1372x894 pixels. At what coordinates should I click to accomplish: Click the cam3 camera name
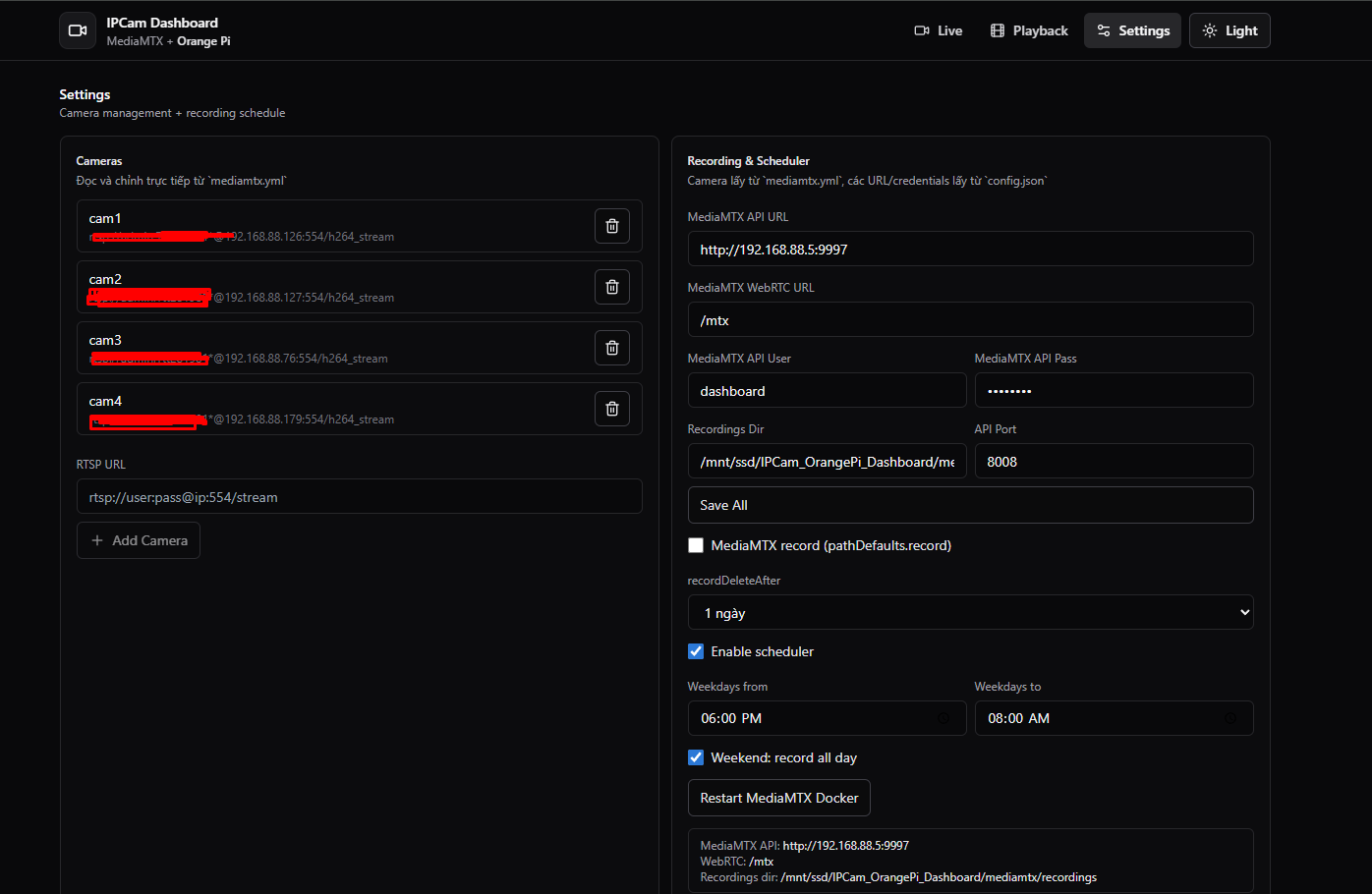105,340
